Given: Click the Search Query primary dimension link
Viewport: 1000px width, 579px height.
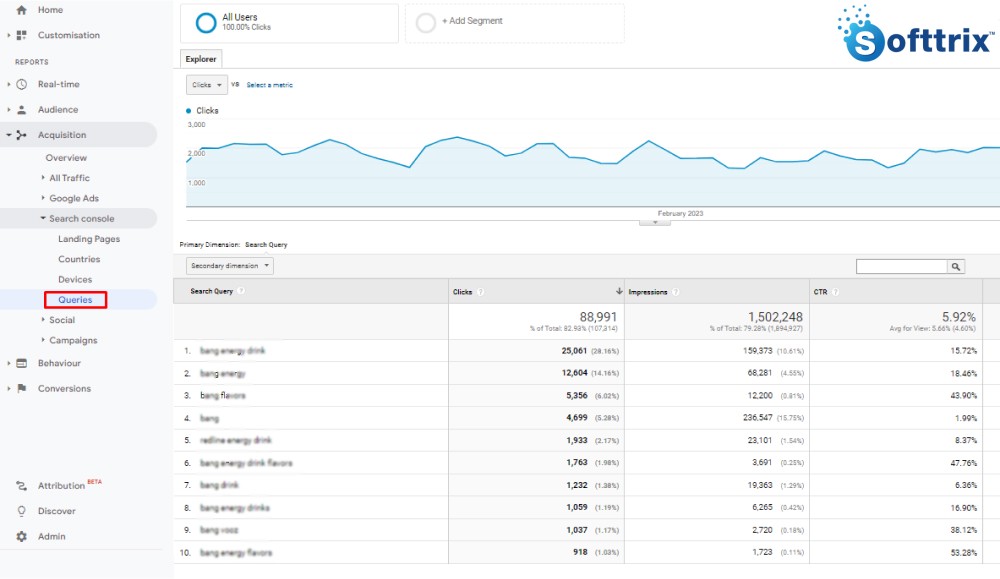Looking at the screenshot, I should coord(266,245).
